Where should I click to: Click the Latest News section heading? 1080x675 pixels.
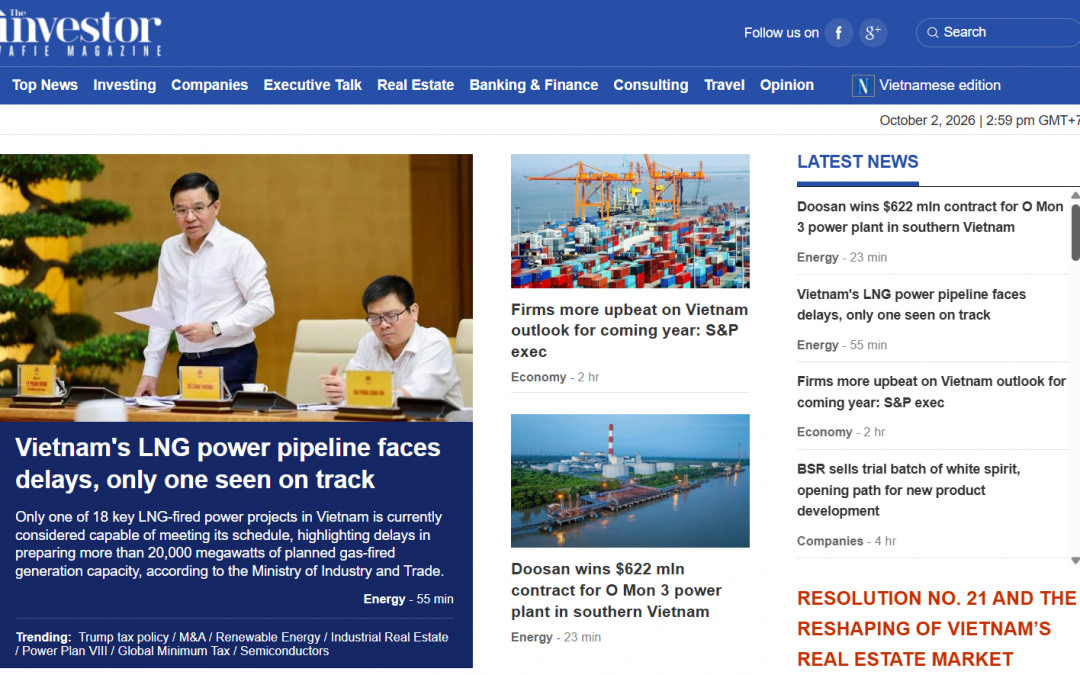click(x=858, y=162)
